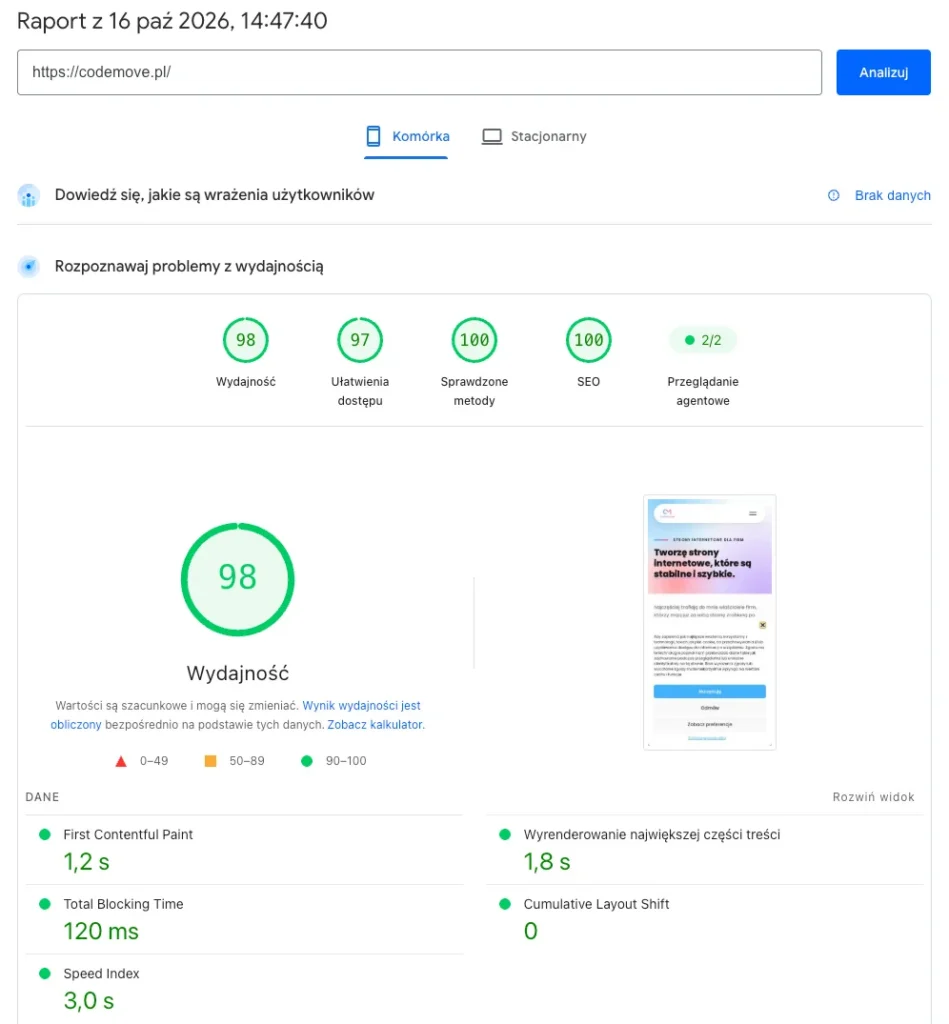Viewport: 949px width, 1024px height.
Task: Click the performance diagnostics icon beside Rozpoznawaj problemy
Action: pos(29,266)
